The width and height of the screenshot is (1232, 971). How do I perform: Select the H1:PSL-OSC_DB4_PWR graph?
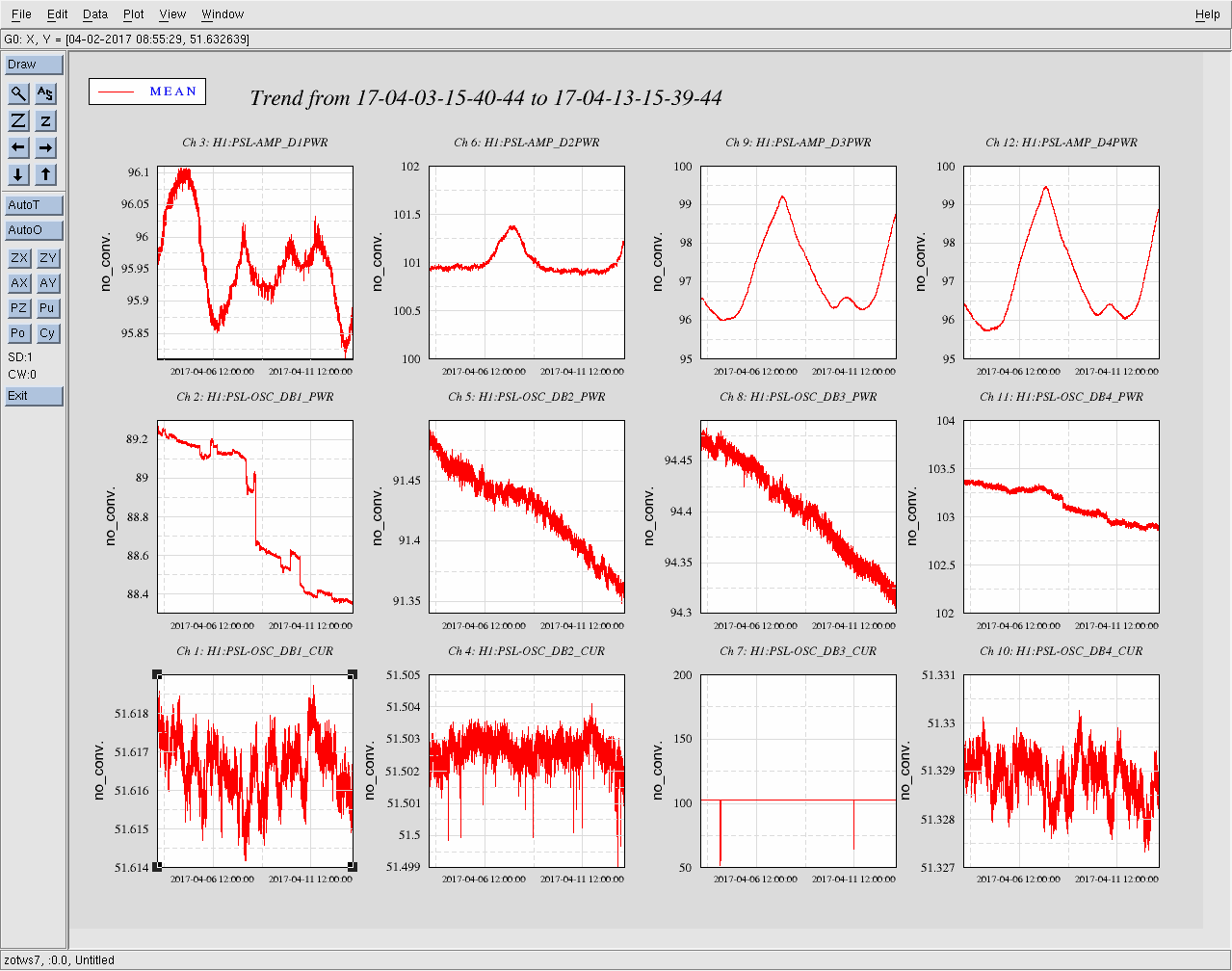click(1062, 517)
